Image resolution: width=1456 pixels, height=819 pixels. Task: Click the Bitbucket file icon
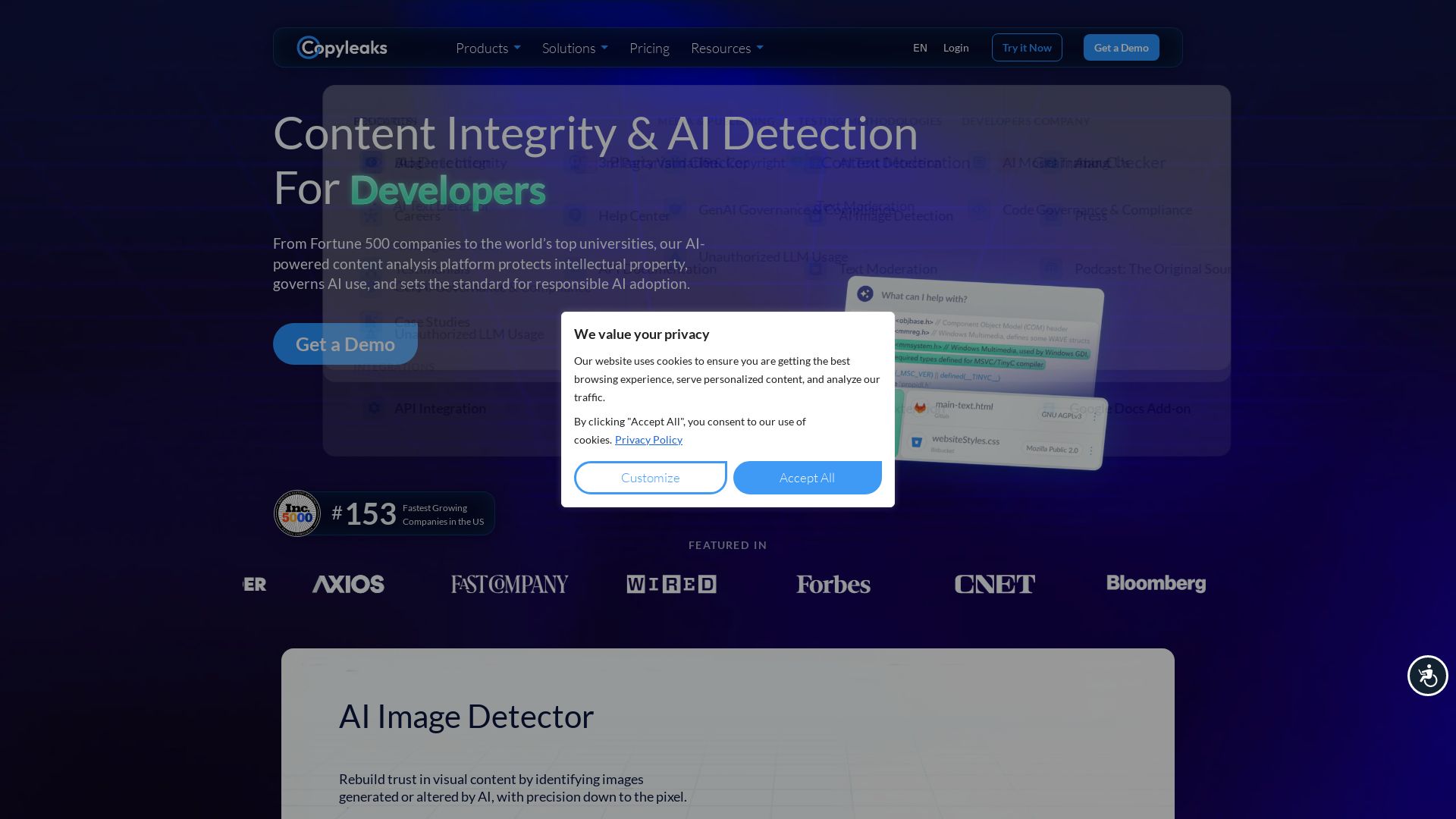[x=916, y=442]
